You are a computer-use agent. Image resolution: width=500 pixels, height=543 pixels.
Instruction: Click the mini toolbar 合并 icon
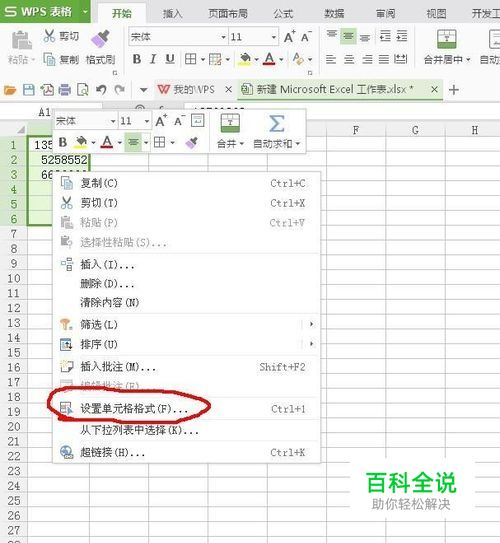230,123
